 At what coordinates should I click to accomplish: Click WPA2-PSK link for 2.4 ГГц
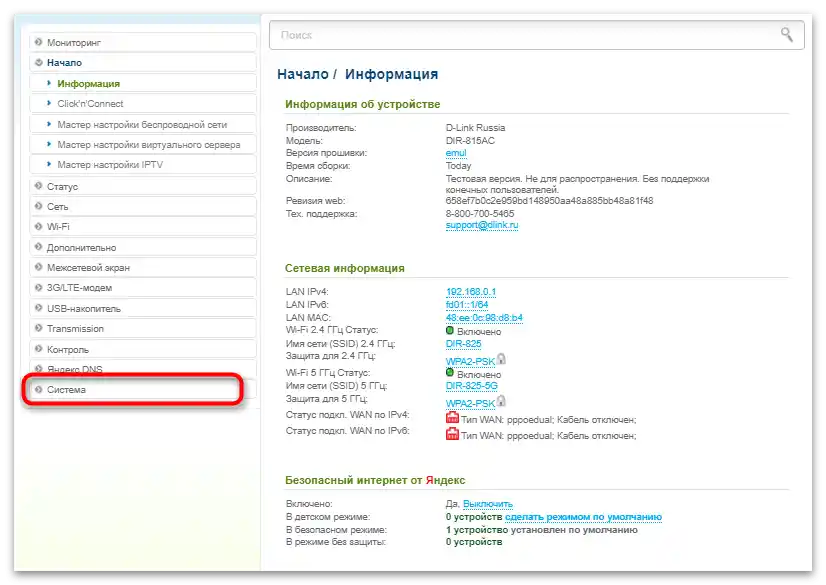(x=470, y=361)
